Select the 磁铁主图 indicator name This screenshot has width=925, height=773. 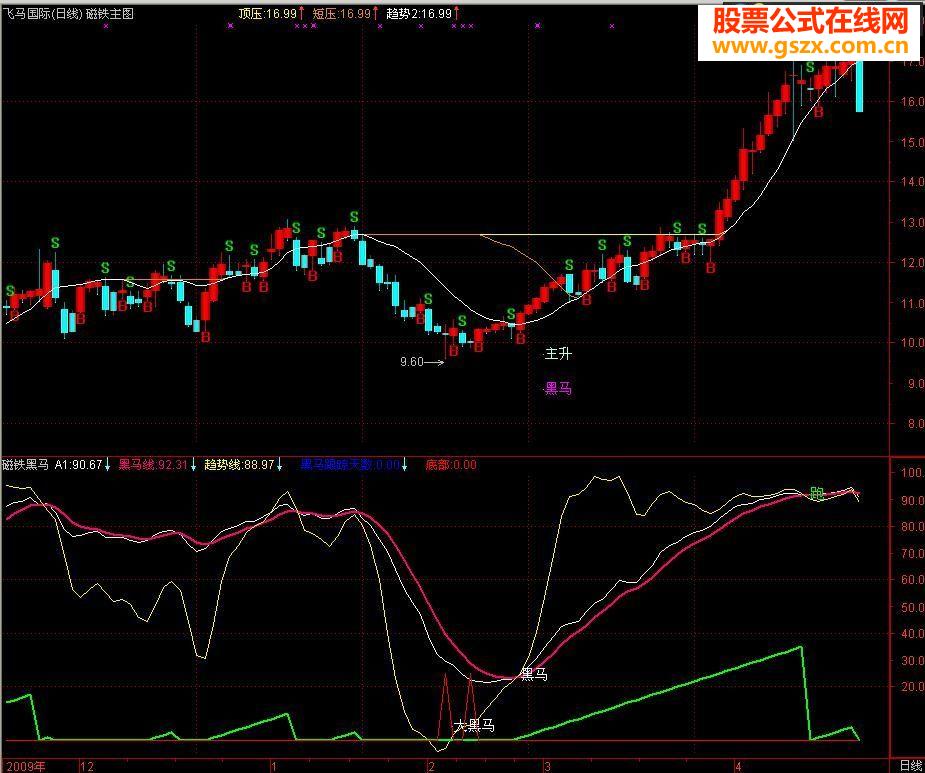pos(110,13)
